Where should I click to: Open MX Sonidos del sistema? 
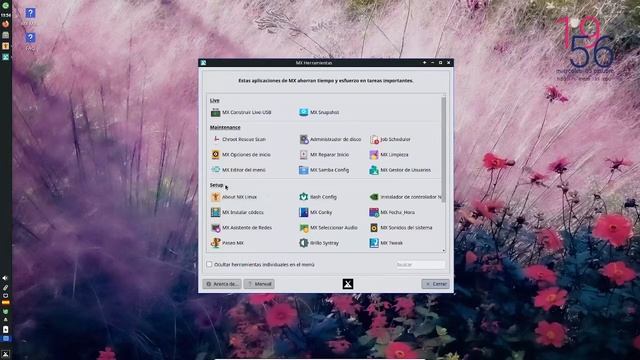point(401,228)
